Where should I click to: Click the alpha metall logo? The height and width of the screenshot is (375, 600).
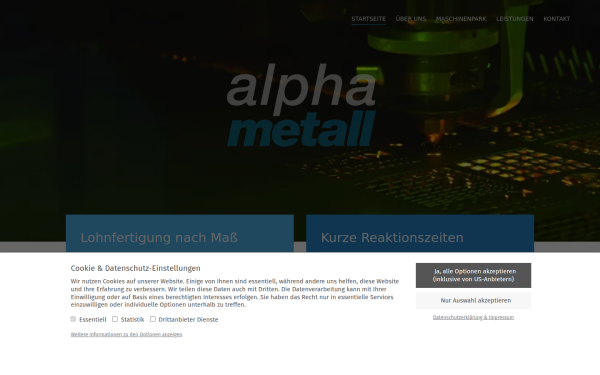301,105
